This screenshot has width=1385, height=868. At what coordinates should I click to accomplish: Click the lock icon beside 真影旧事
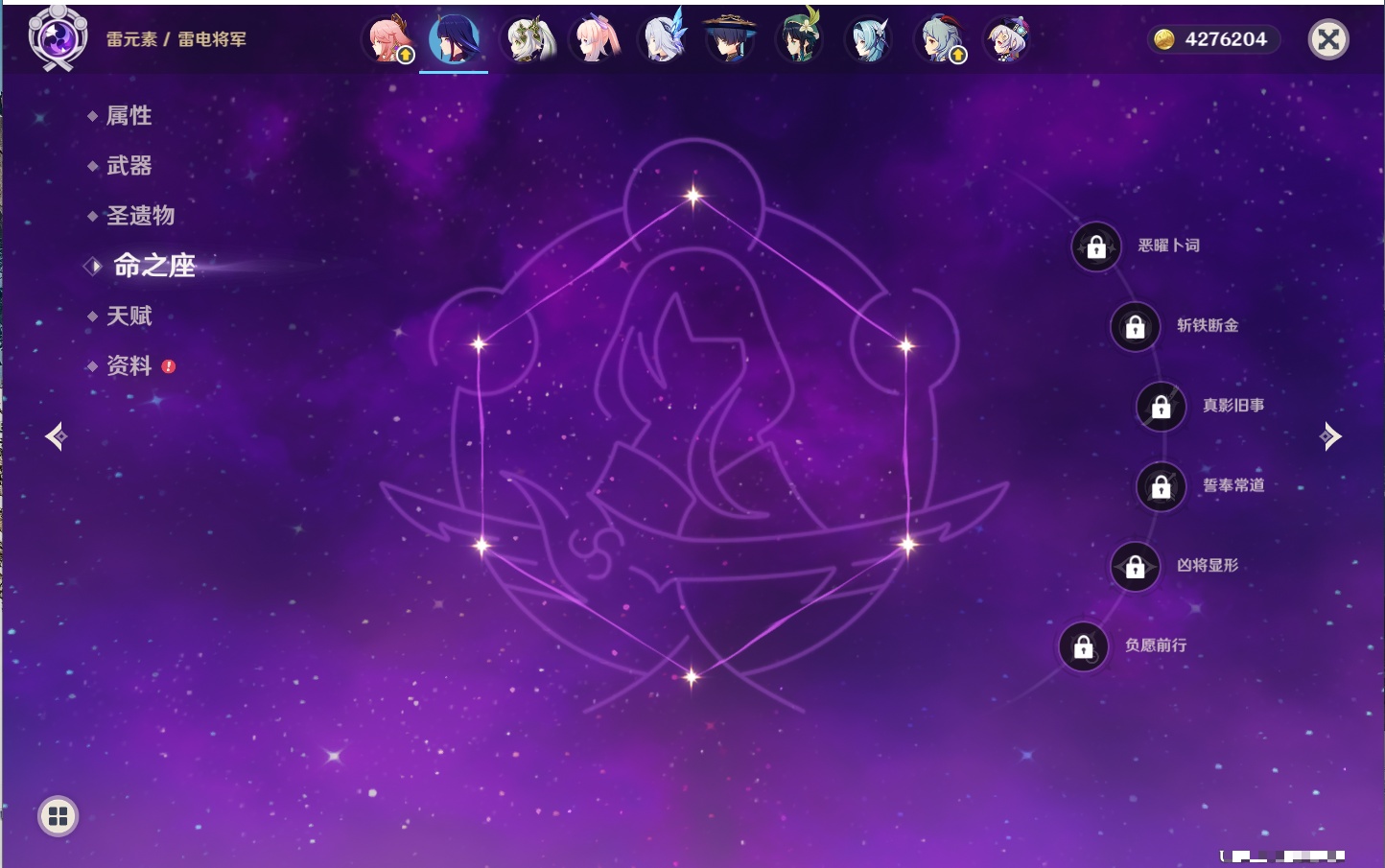click(1162, 407)
